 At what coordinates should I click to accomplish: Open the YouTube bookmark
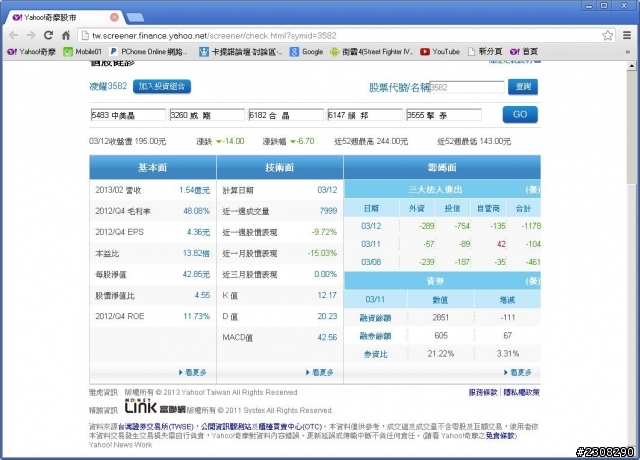[440, 51]
